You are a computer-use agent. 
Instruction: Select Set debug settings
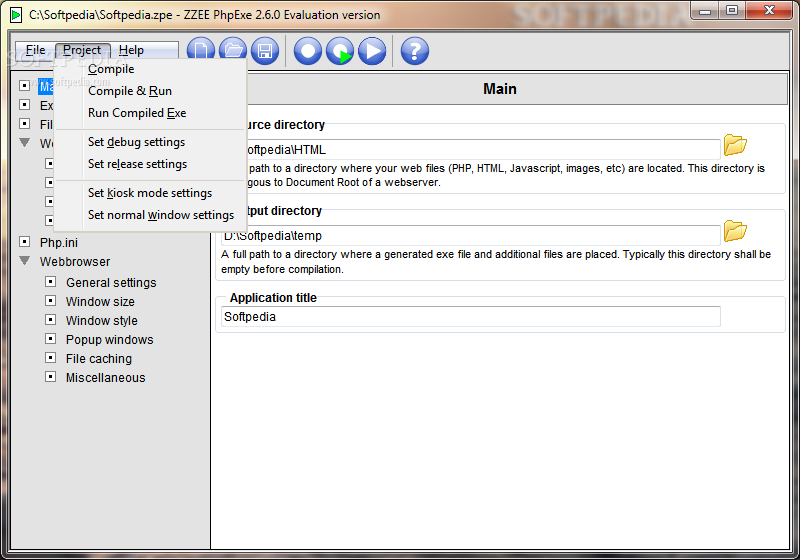tap(150, 142)
